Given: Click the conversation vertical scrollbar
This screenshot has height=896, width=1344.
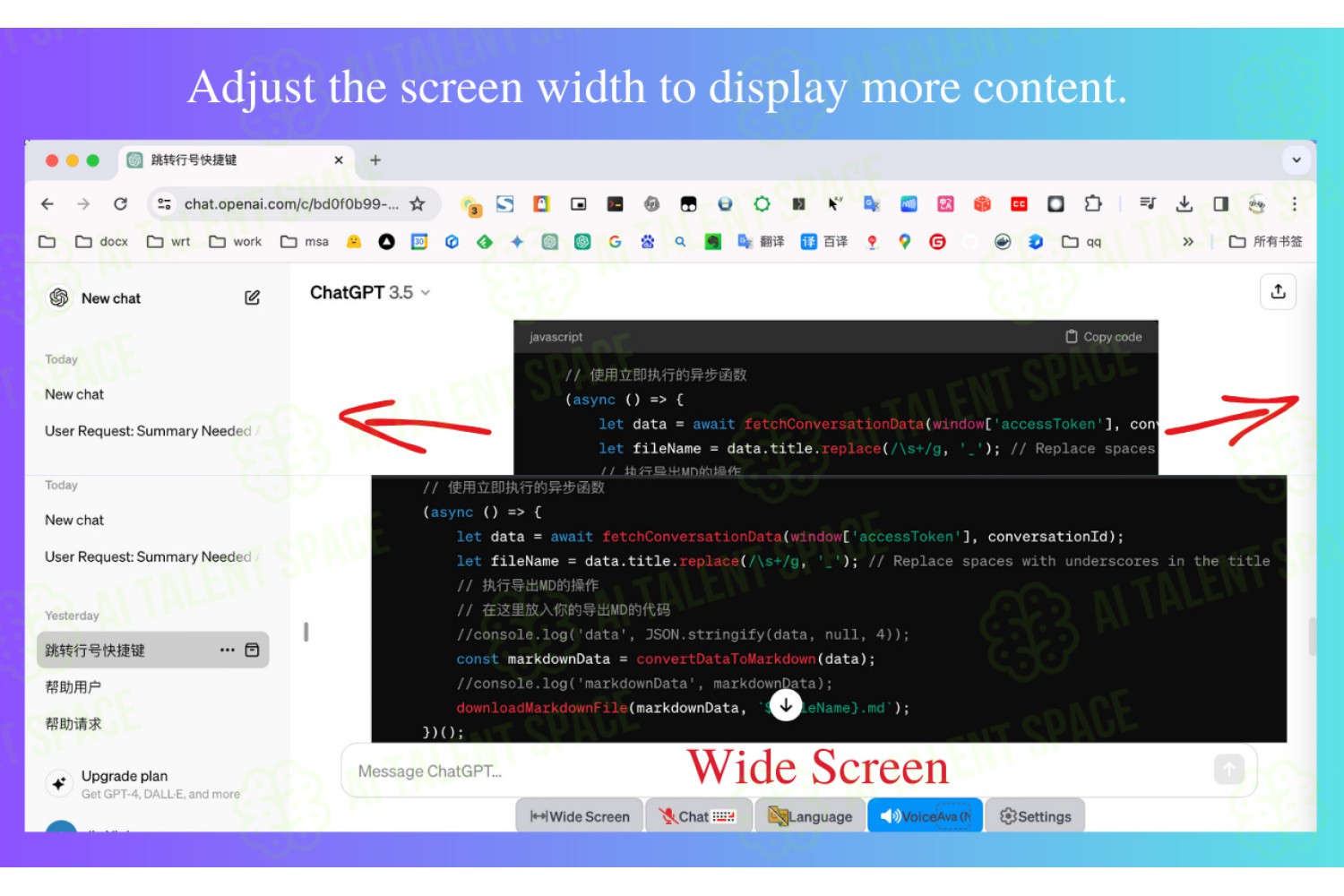Looking at the screenshot, I should 1312,636.
